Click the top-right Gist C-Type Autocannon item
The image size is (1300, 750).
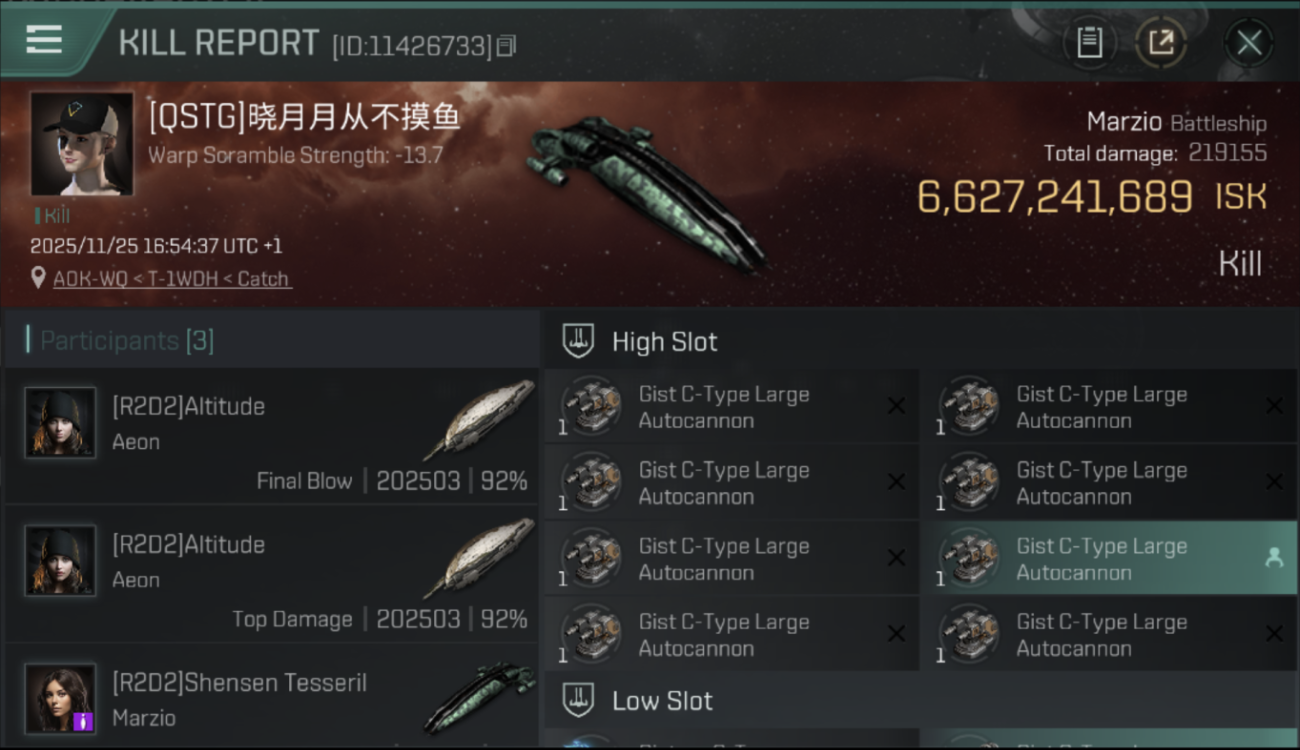(1100, 407)
